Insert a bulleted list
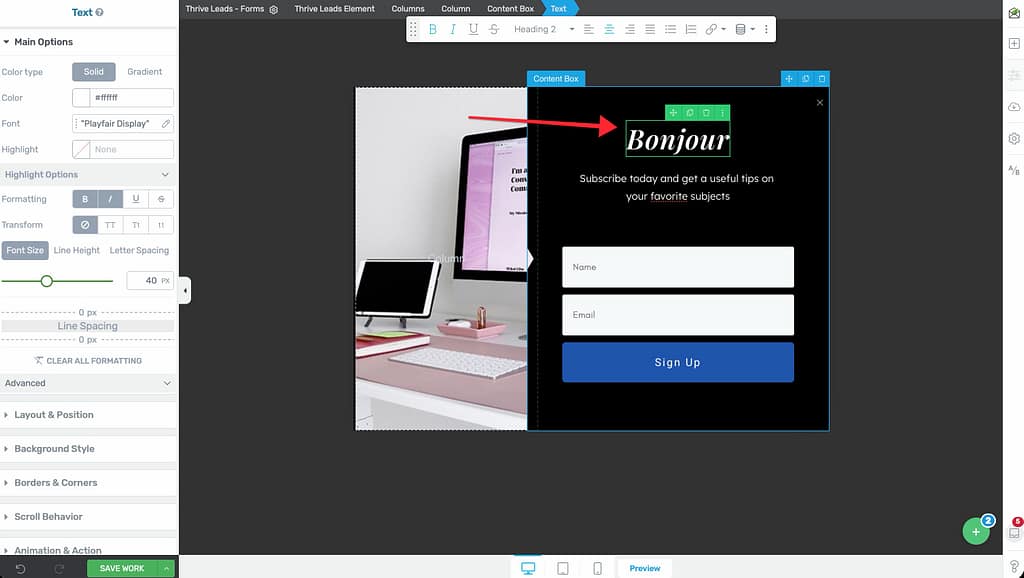This screenshot has height=578, width=1024. 670,30
